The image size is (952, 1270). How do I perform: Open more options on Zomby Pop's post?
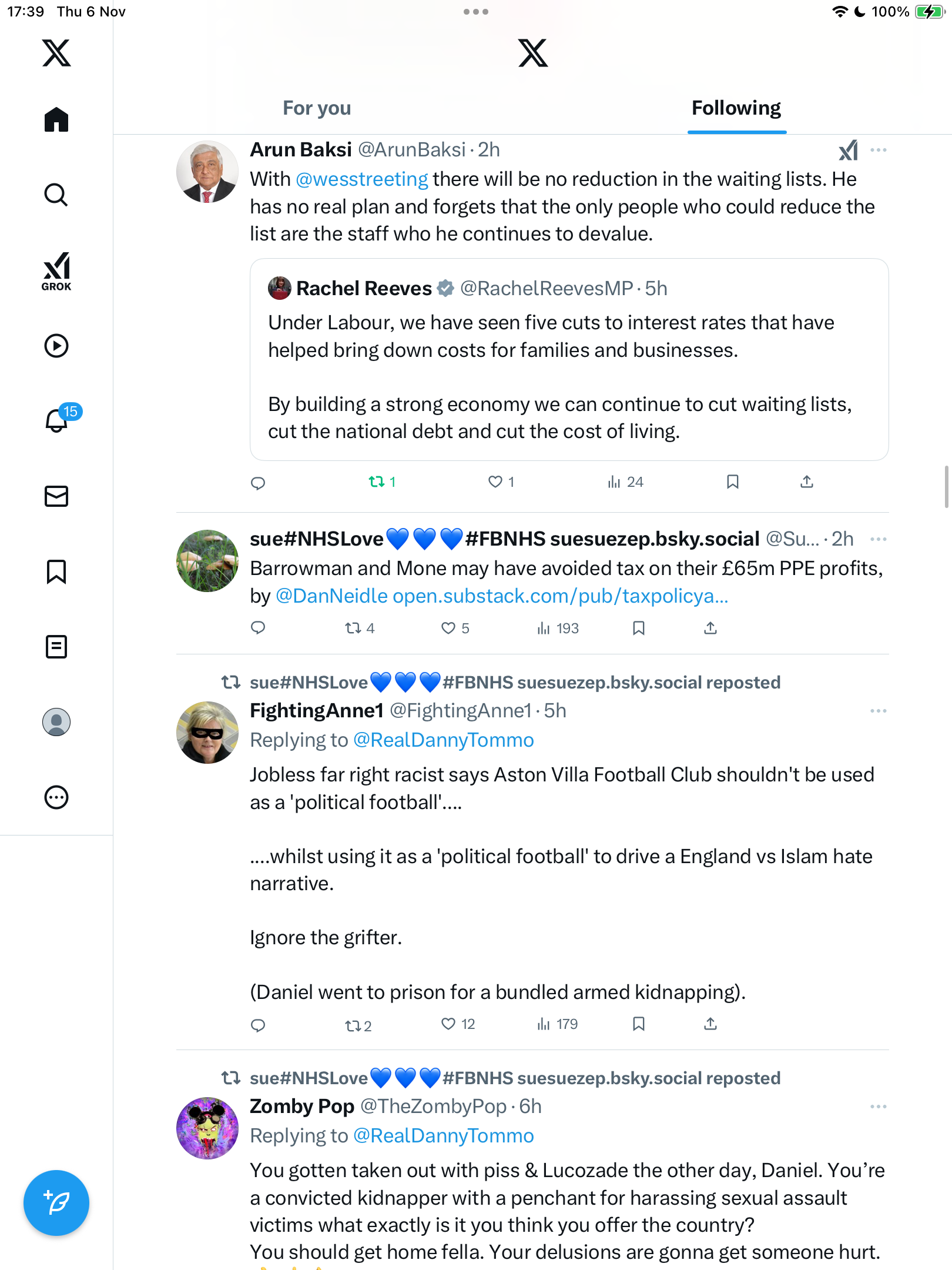pyautogui.click(x=879, y=1107)
